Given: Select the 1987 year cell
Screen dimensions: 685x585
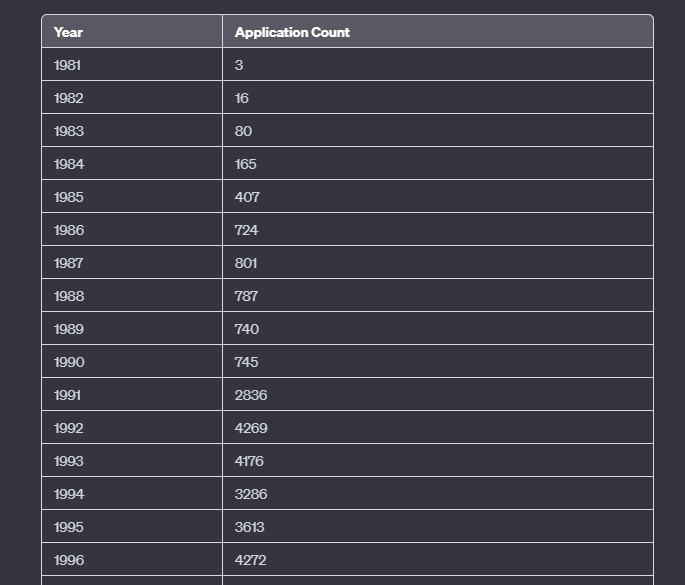Looking at the screenshot, I should click(x=68, y=263).
